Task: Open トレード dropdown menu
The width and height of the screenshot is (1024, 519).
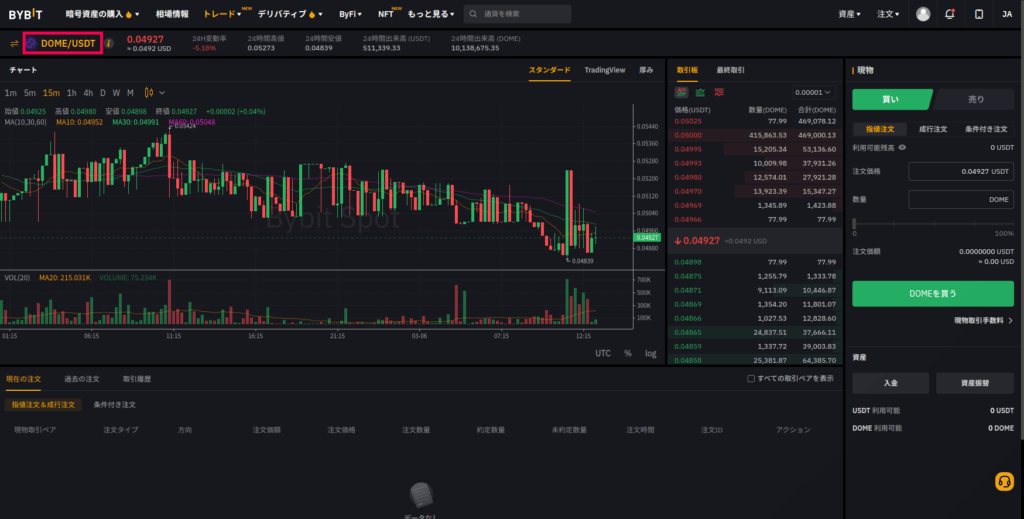Action: click(222, 14)
